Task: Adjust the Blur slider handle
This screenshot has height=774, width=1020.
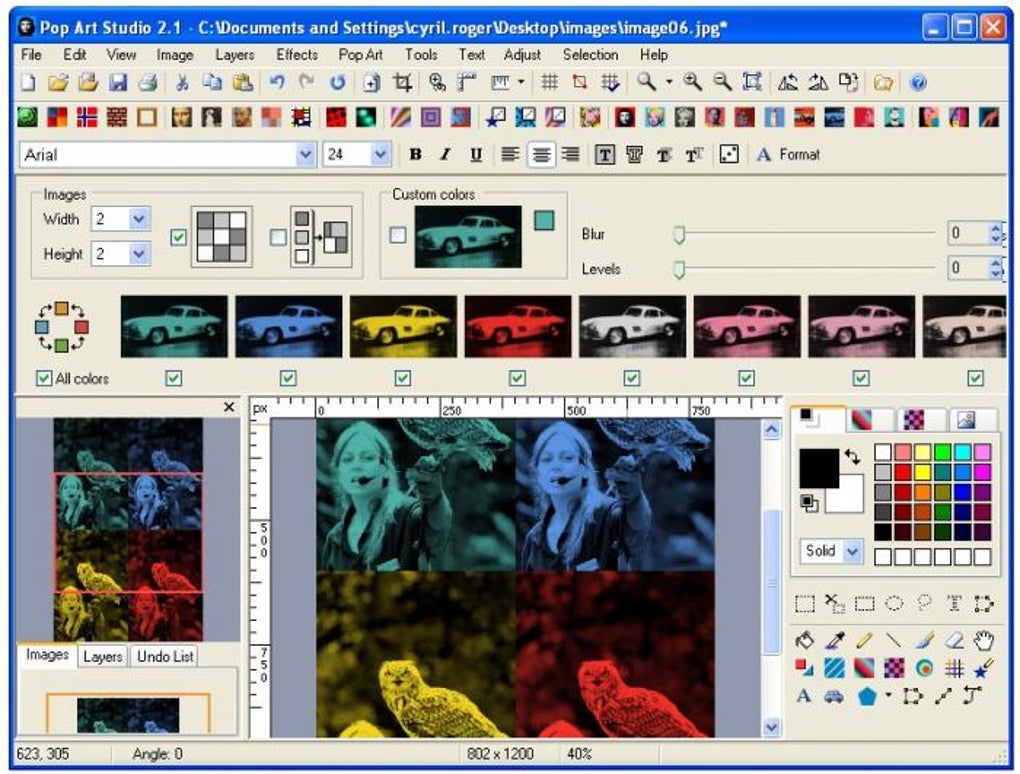Action: (x=679, y=235)
